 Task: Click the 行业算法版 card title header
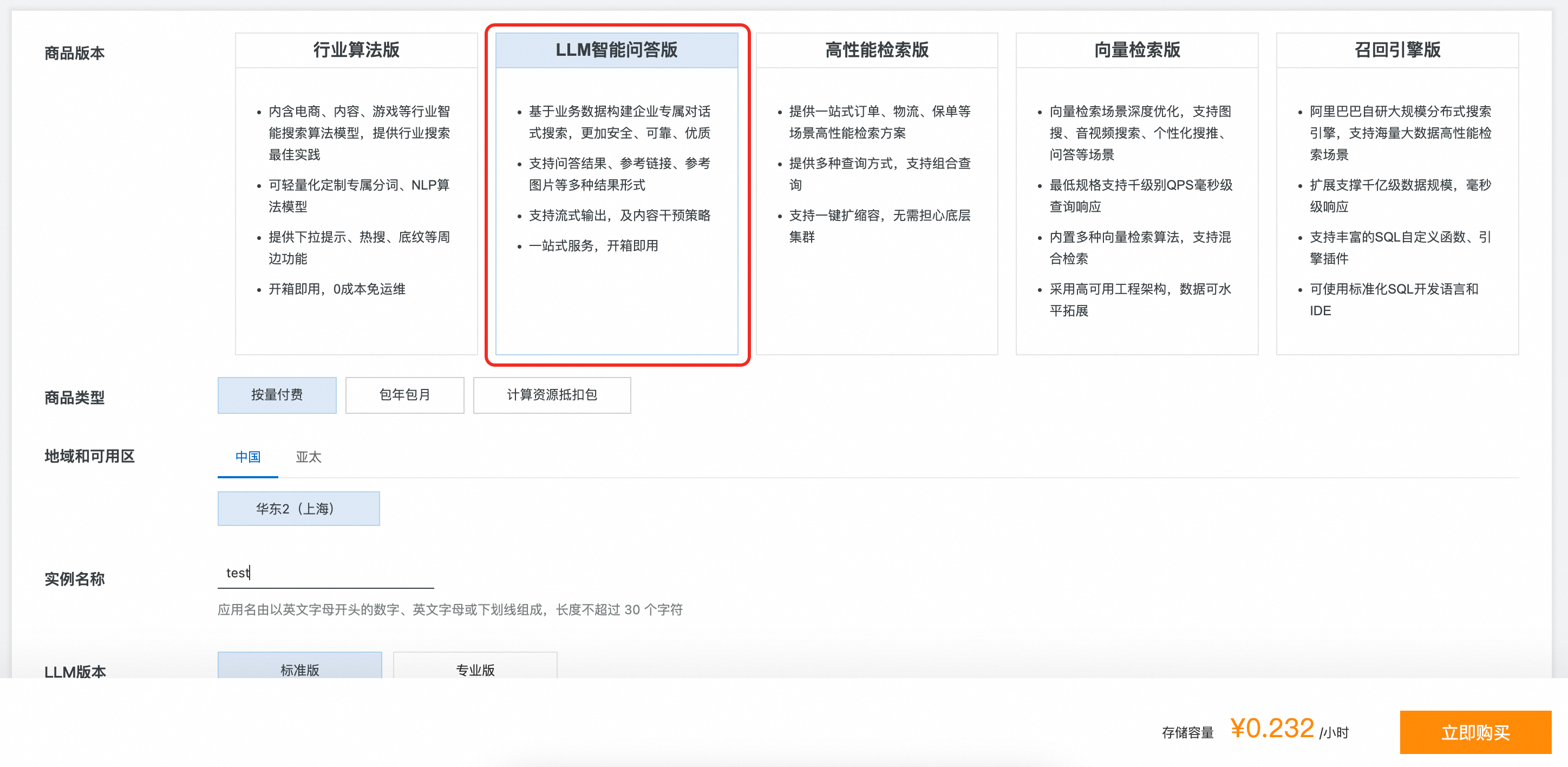pyautogui.click(x=356, y=50)
